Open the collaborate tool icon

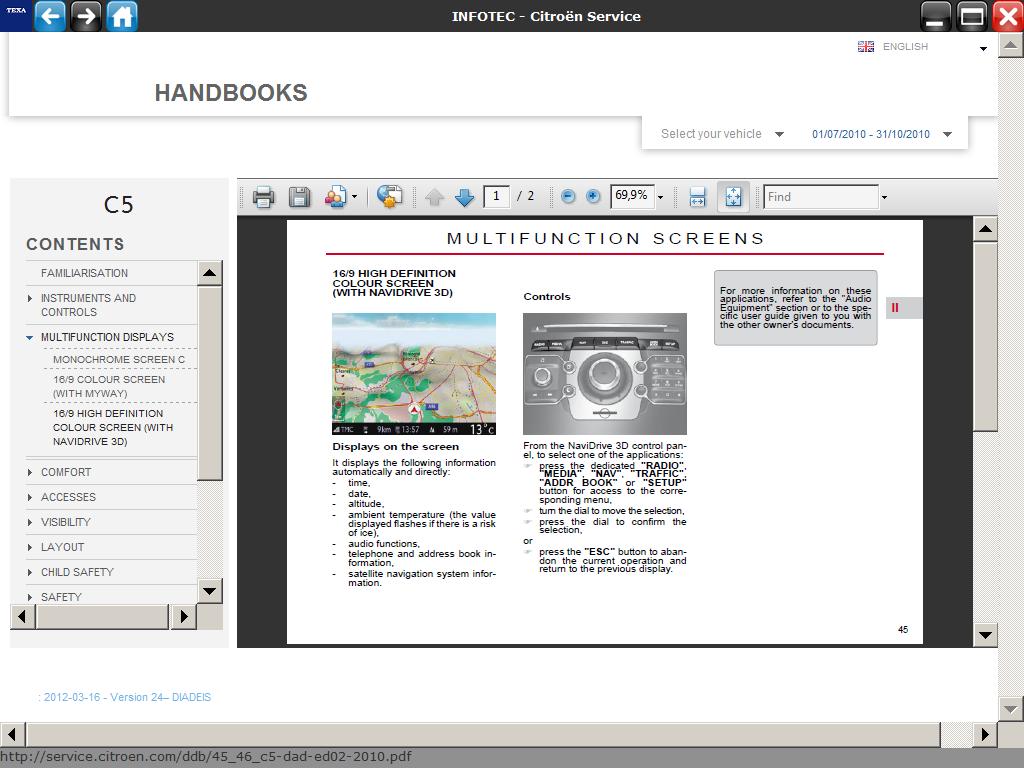(335, 197)
